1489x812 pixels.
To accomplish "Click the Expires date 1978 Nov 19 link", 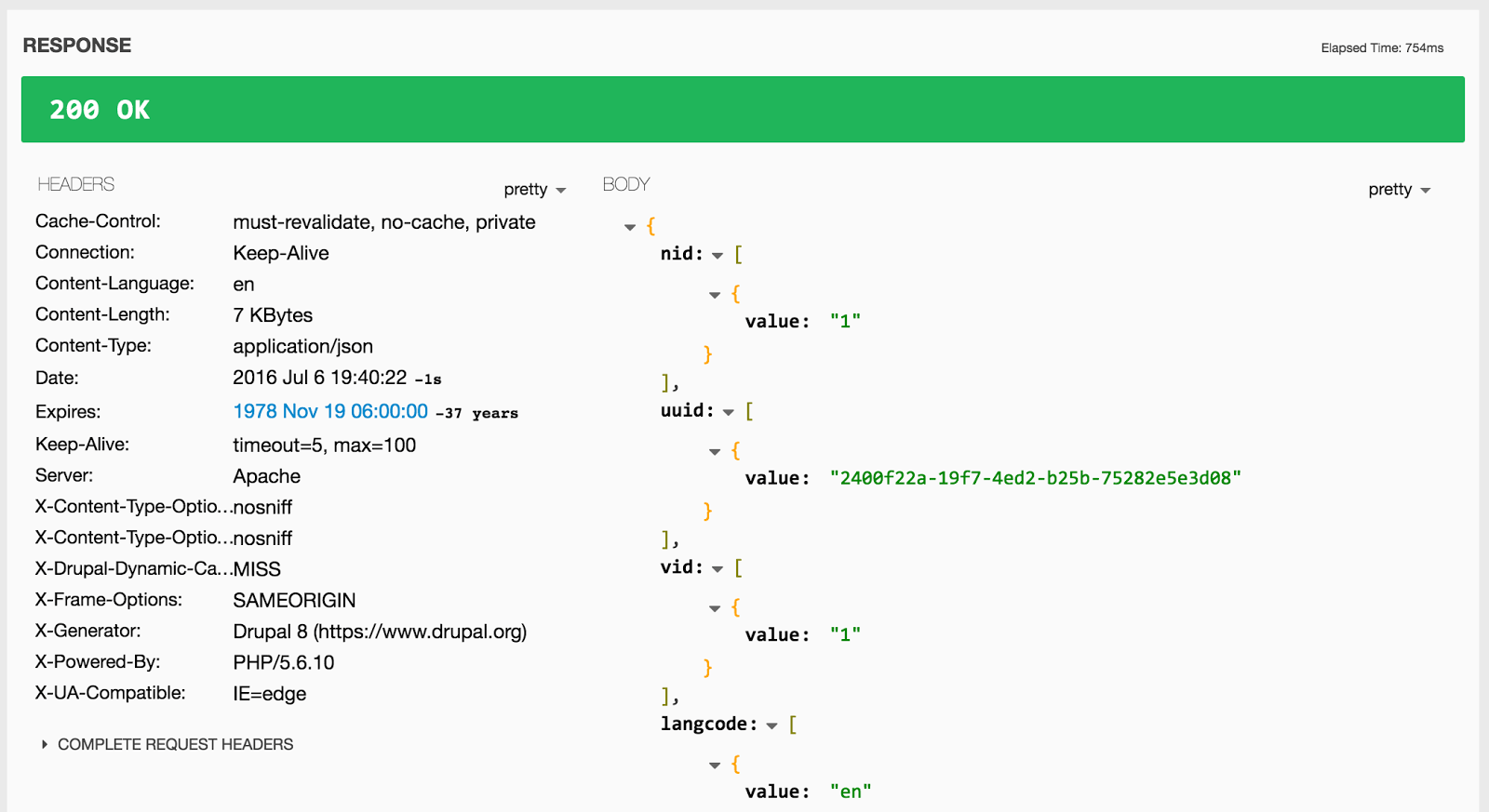I will tap(330, 411).
